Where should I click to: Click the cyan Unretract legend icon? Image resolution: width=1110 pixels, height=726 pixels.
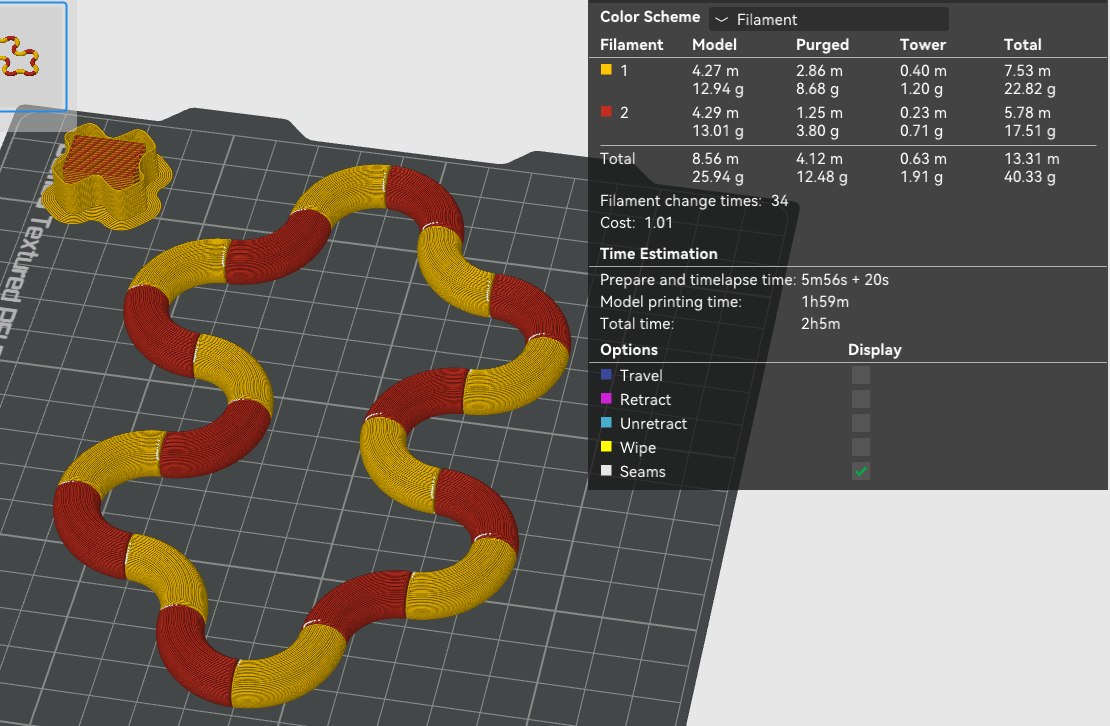[606, 422]
